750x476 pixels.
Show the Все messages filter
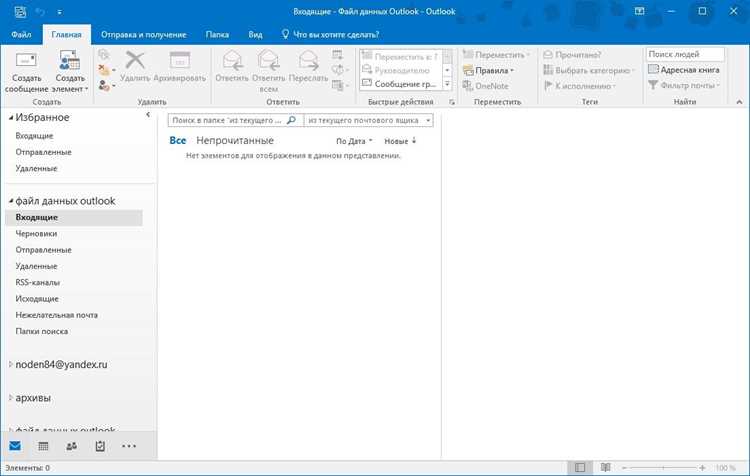177,141
